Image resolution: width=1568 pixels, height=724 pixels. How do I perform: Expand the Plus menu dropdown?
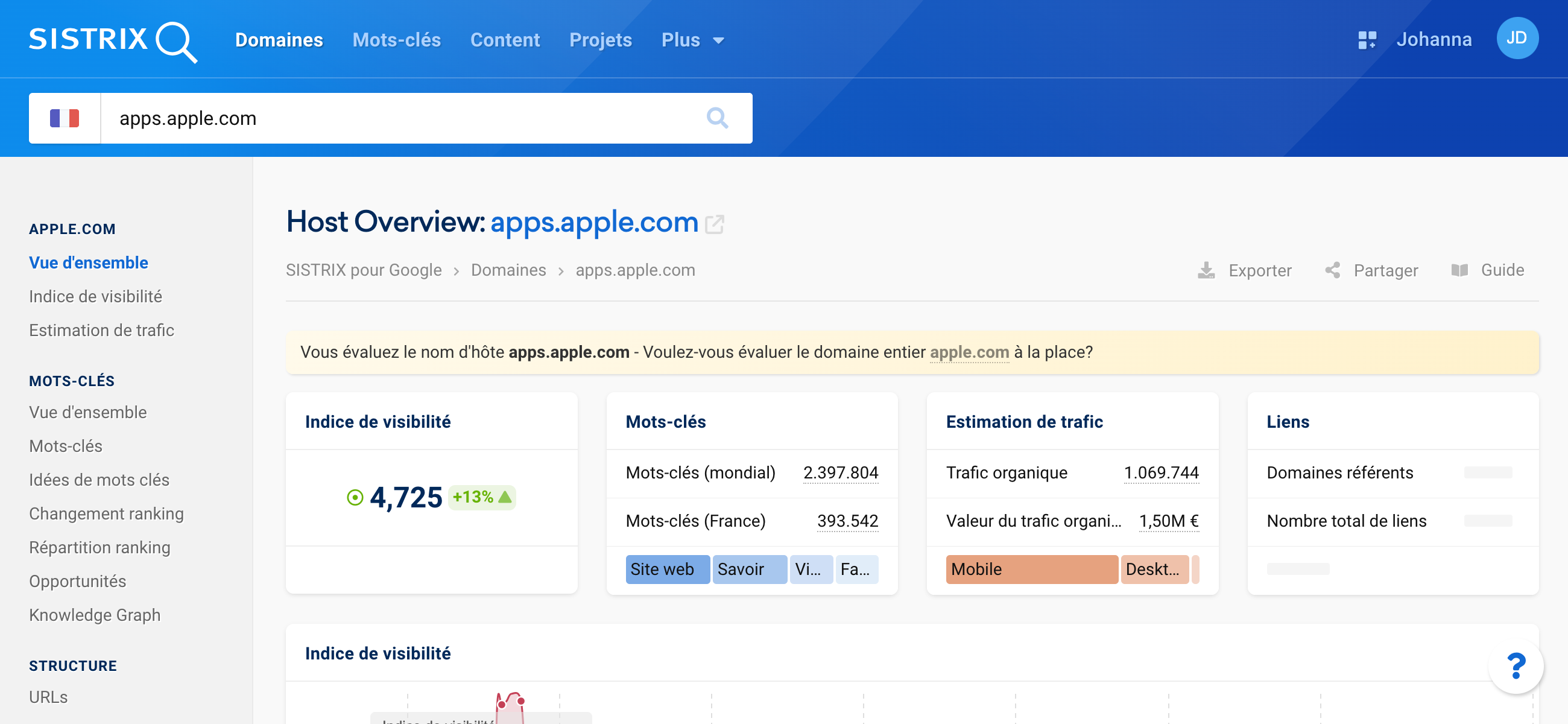pyautogui.click(x=693, y=40)
